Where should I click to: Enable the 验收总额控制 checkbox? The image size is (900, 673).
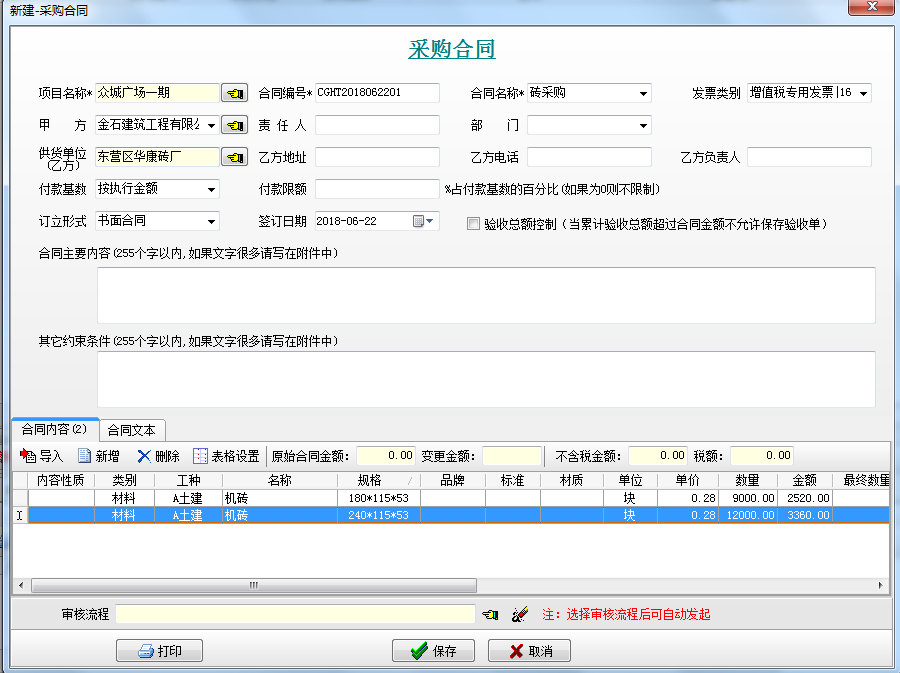pyautogui.click(x=473, y=224)
